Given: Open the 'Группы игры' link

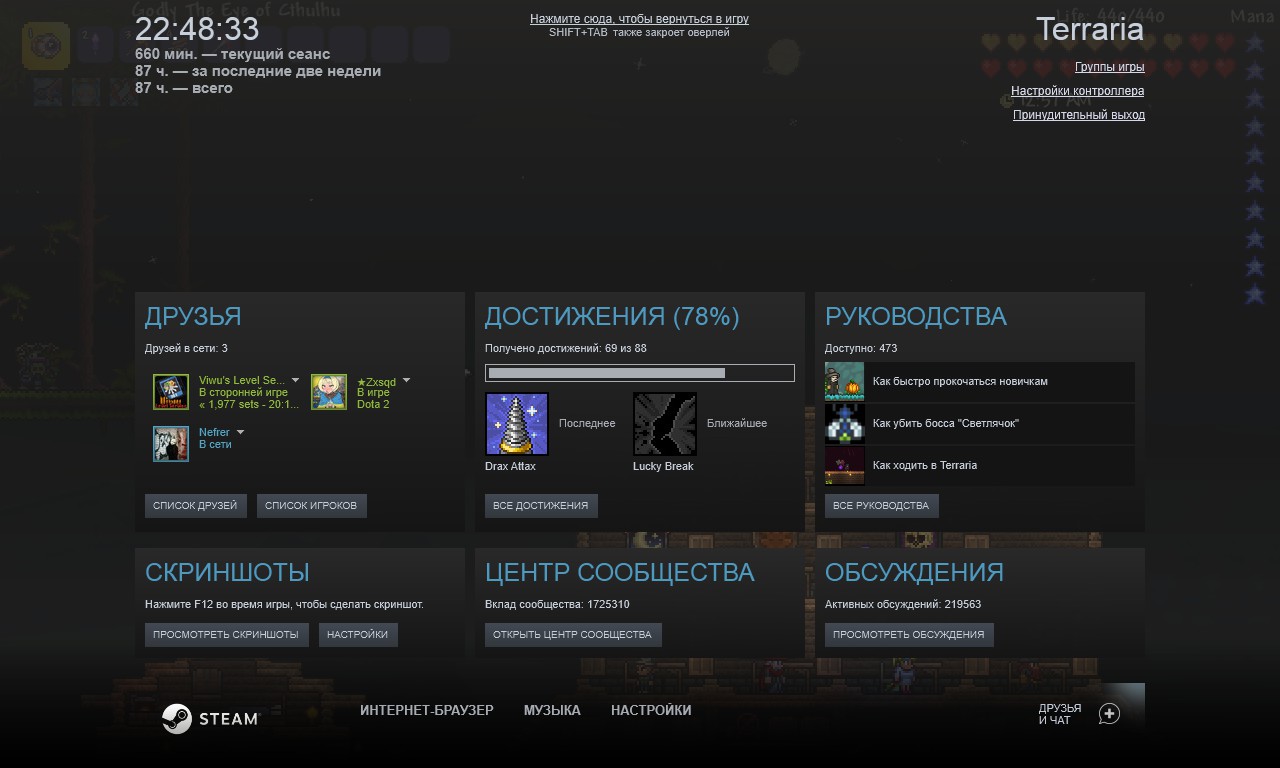Looking at the screenshot, I should pos(1110,67).
